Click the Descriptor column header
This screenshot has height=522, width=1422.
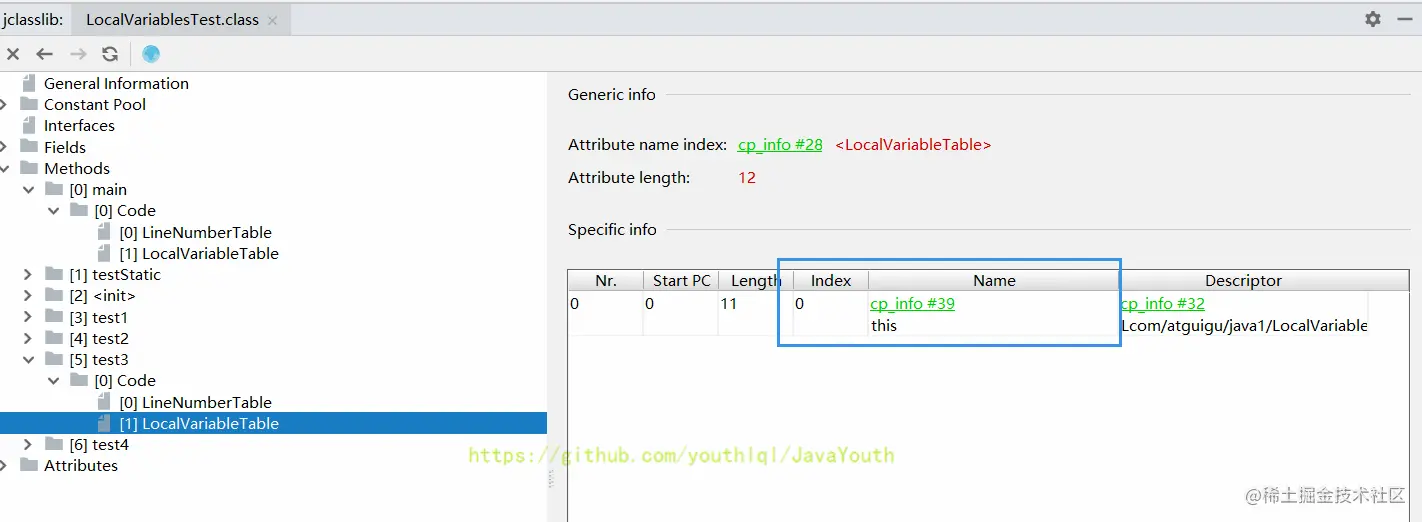pos(1243,281)
